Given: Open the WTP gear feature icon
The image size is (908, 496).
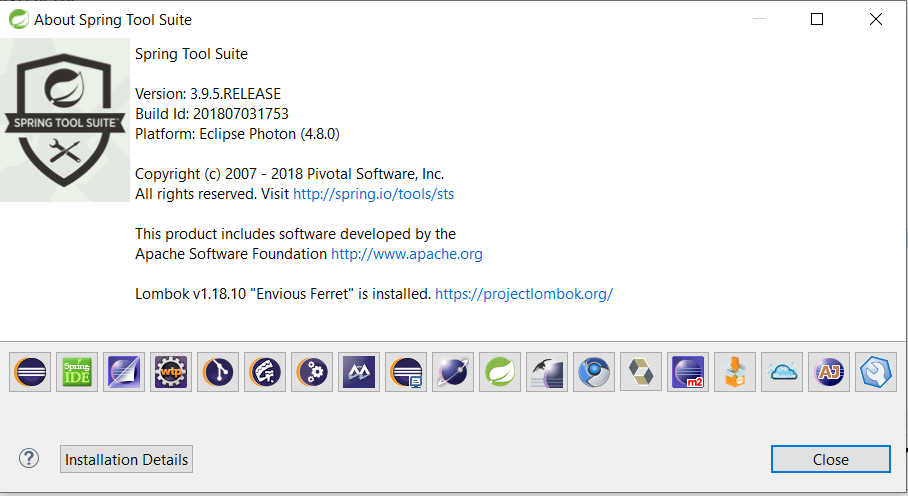Looking at the screenshot, I should 171,372.
